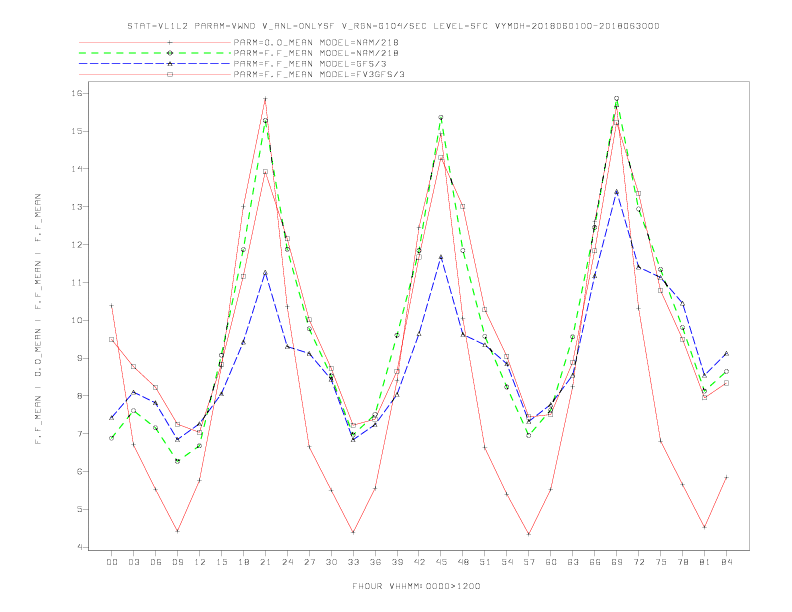Click x-axis tick label 84
This screenshot has height=612, width=792.
pyautogui.click(x=726, y=562)
